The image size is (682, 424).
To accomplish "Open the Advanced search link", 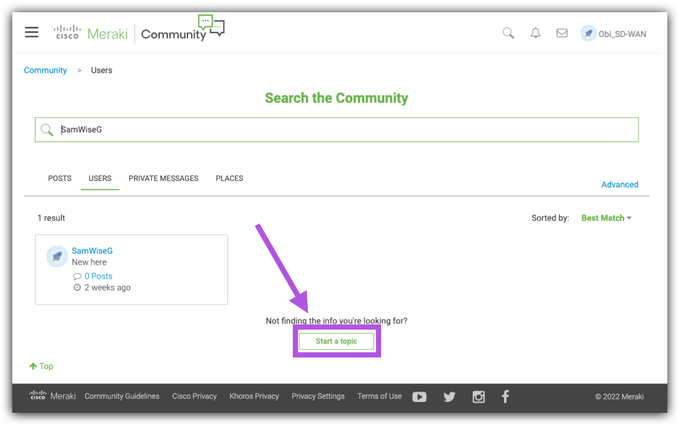I will [x=619, y=185].
